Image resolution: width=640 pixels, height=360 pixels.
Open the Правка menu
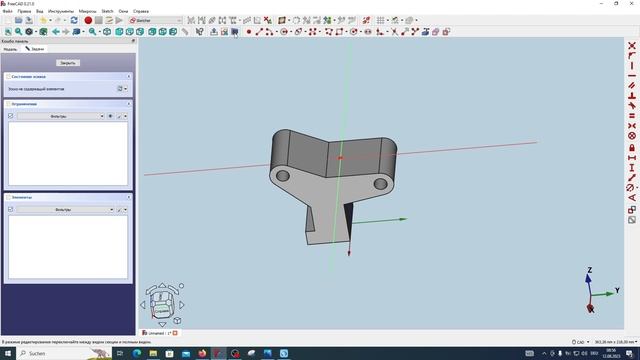click(24, 11)
